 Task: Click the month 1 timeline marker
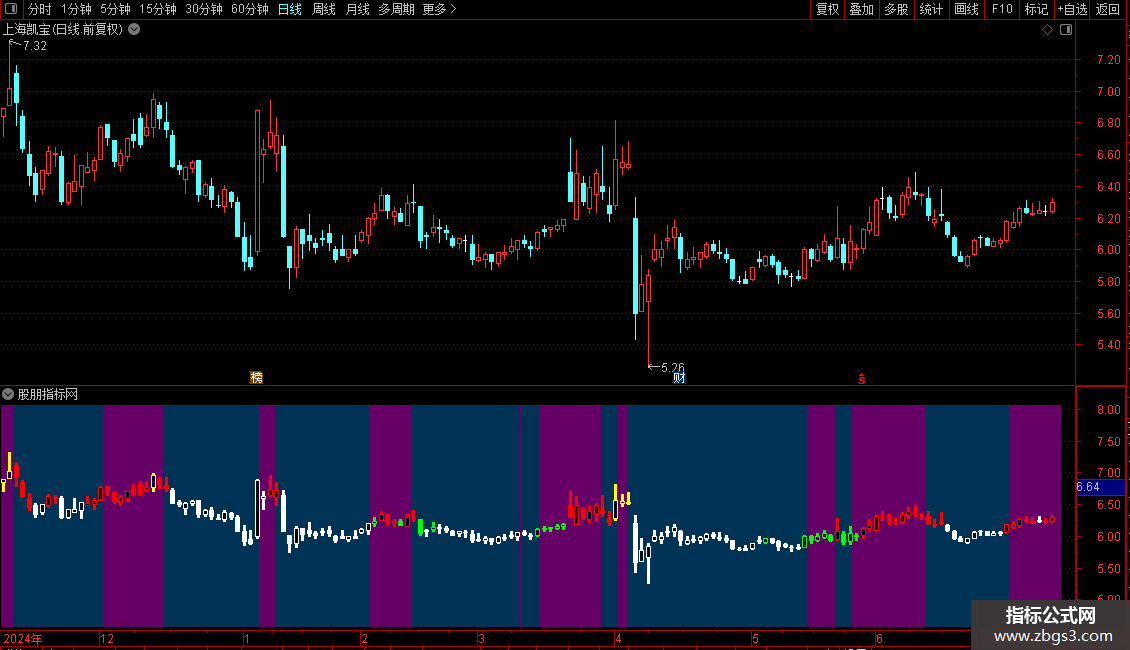(247, 638)
